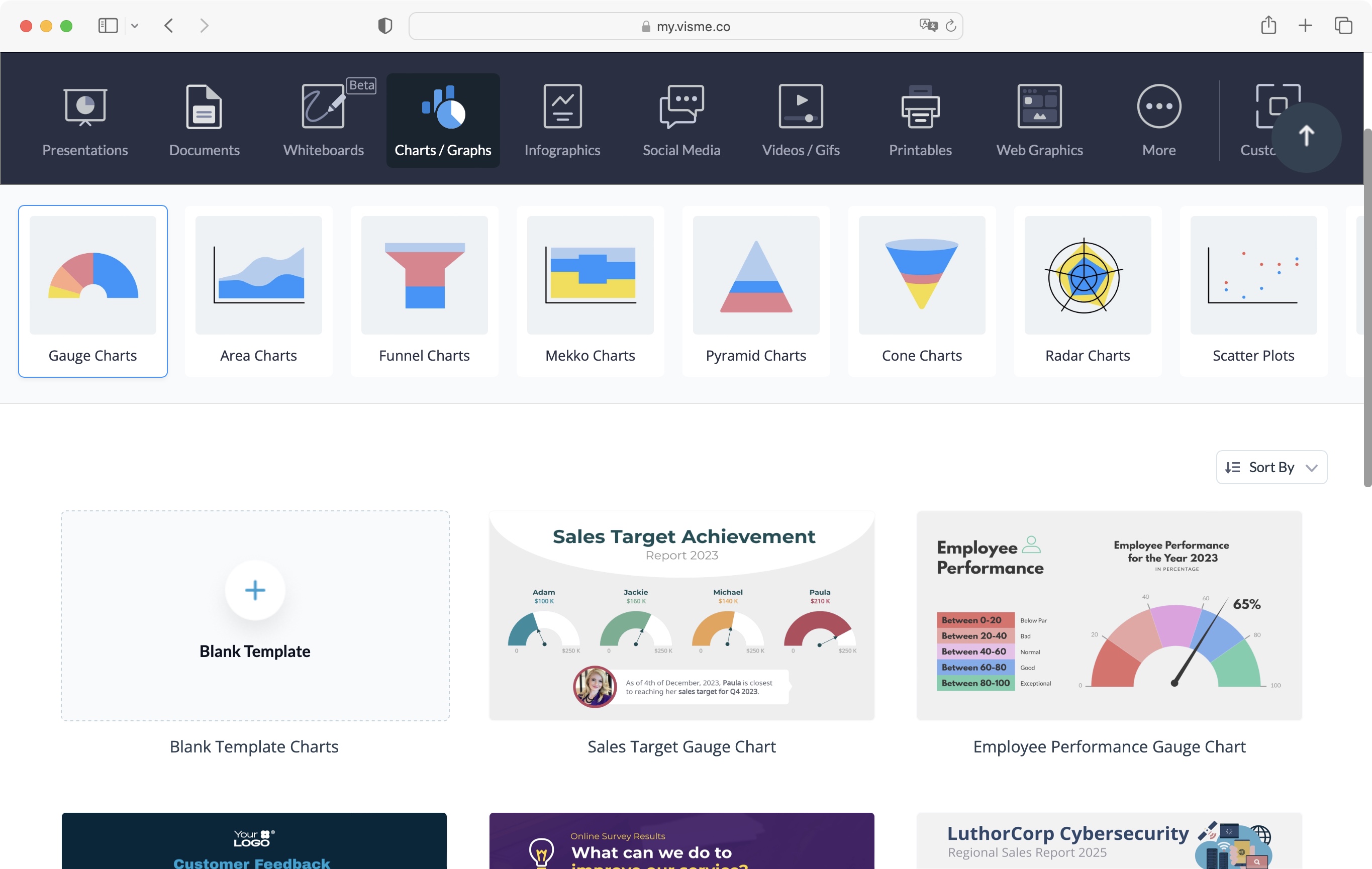The width and height of the screenshot is (1372, 869).
Task: Open the Sales Target Gauge Chart template
Action: pos(682,614)
